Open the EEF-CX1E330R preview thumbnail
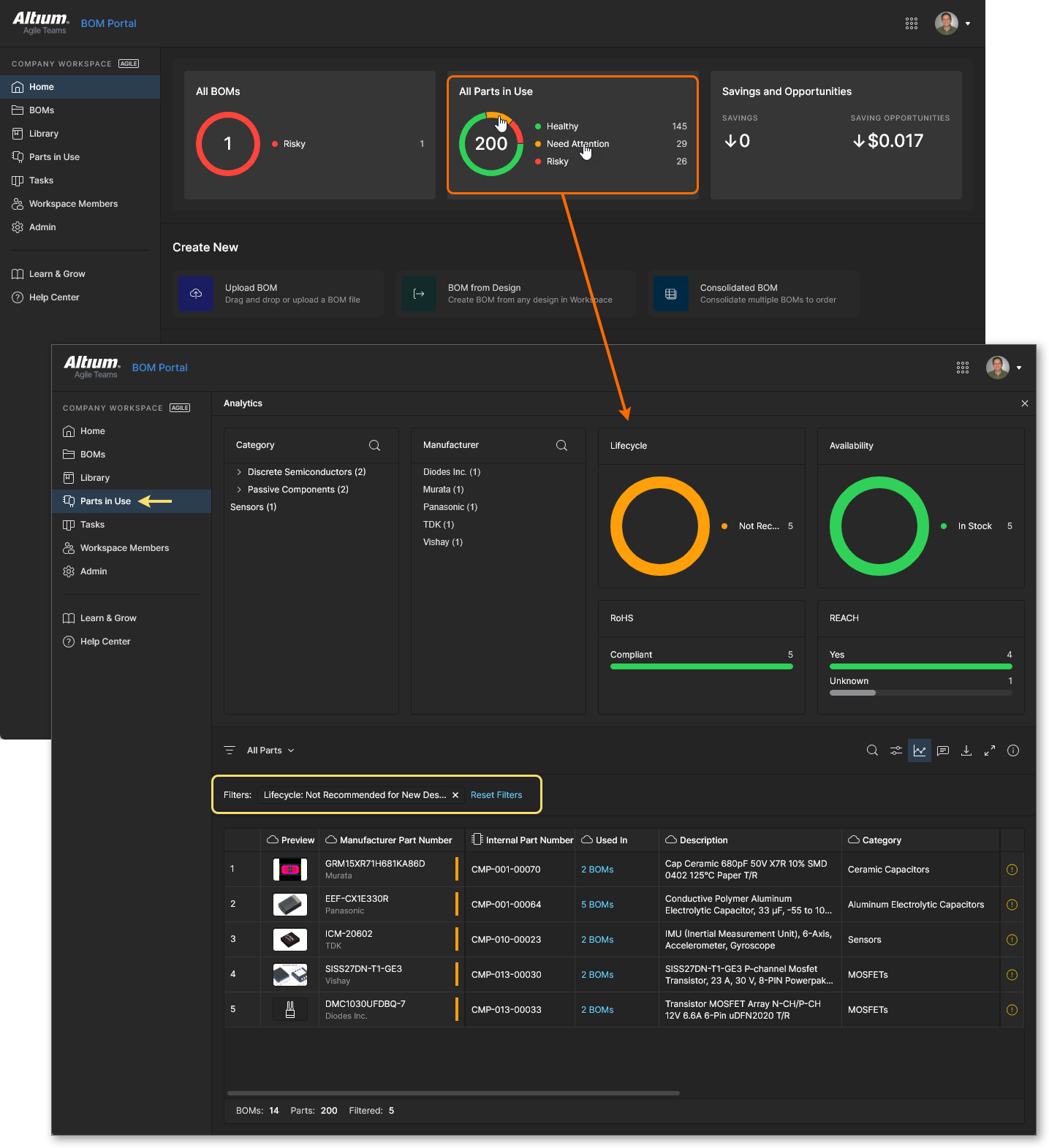Image resolution: width=1049 pixels, height=1148 pixels. pyautogui.click(x=290, y=905)
